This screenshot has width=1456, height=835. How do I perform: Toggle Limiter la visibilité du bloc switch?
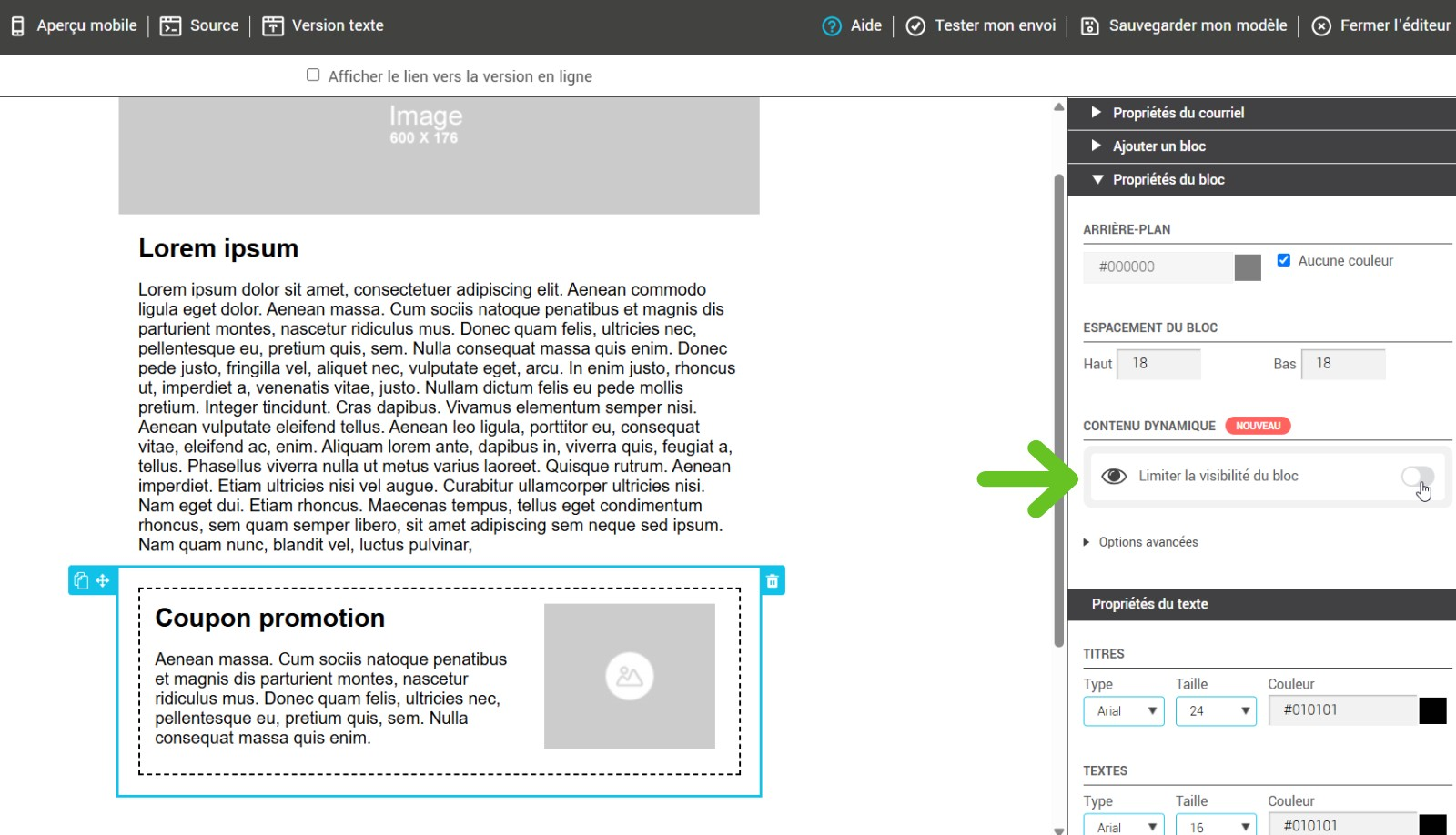coord(1417,477)
